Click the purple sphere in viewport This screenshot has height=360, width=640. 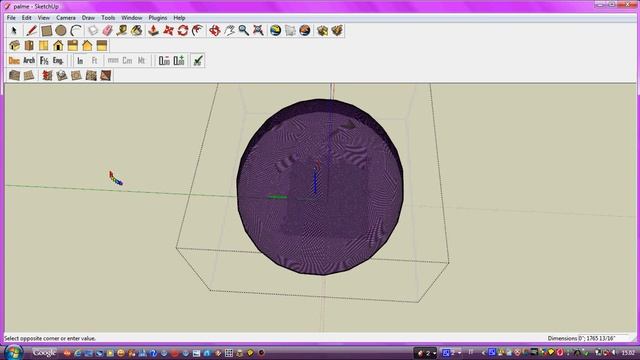tap(320, 187)
